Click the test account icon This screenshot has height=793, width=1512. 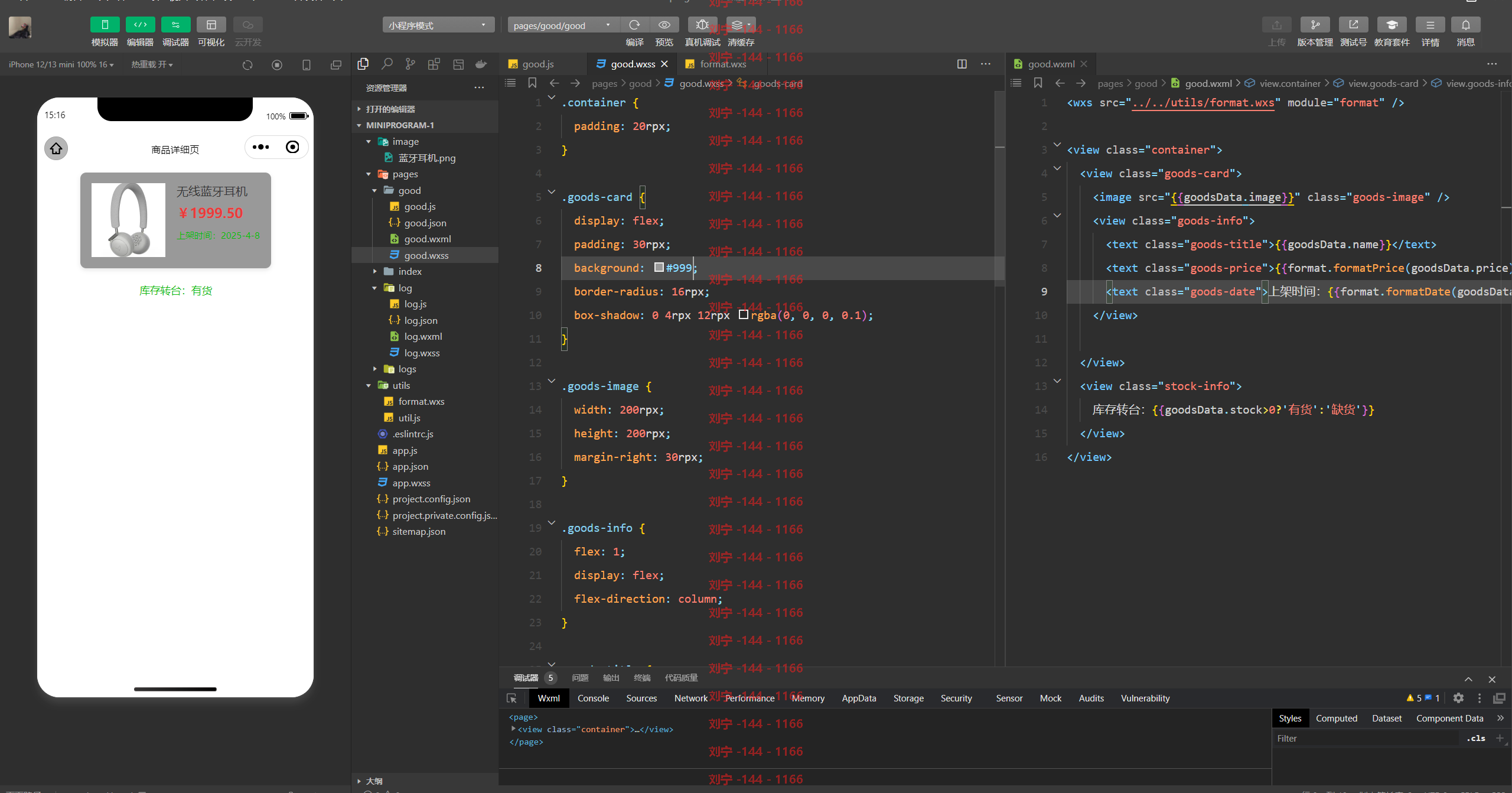point(1353,25)
